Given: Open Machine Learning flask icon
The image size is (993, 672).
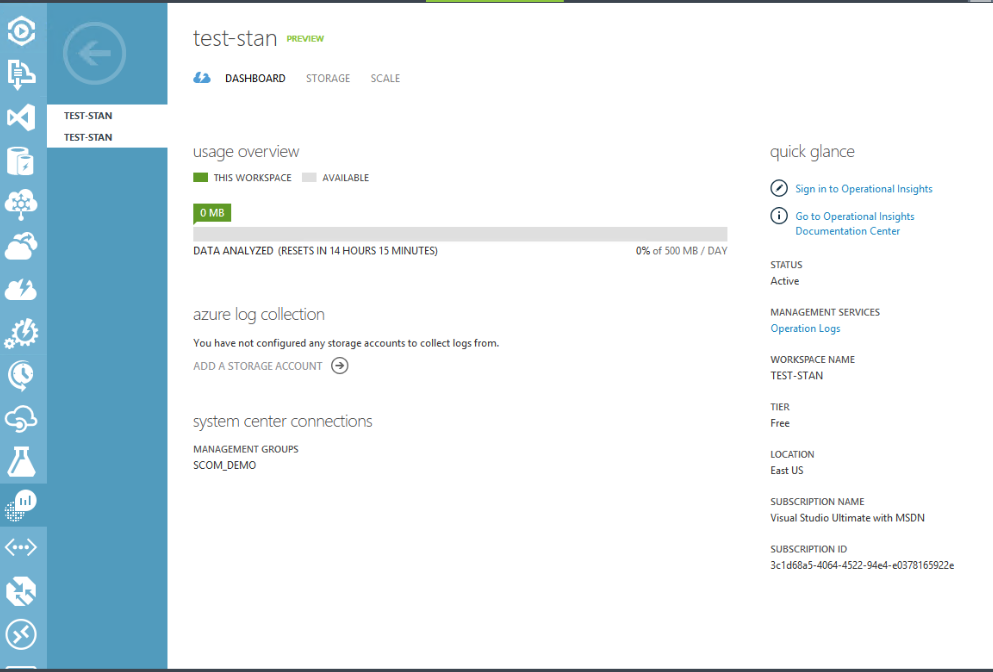Looking at the screenshot, I should point(21,461).
